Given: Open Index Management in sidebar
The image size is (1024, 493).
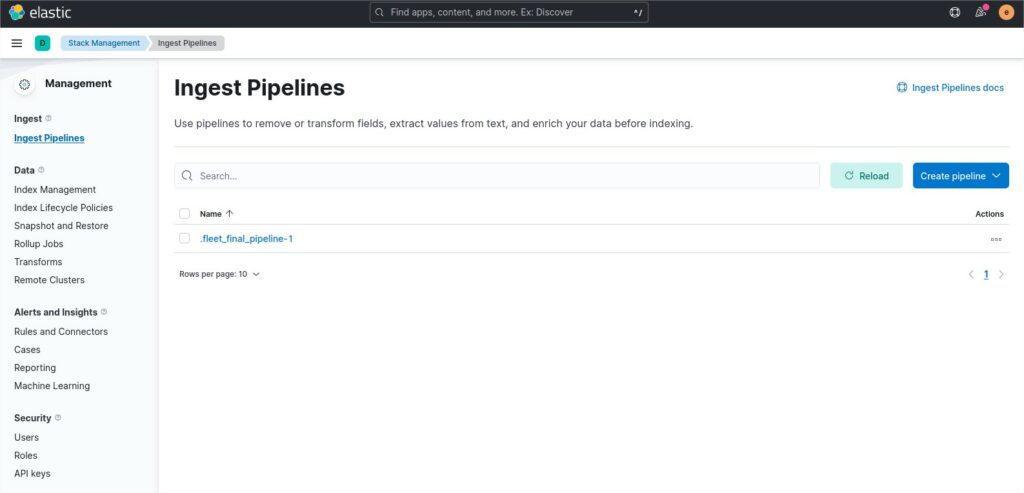Looking at the screenshot, I should click(x=55, y=189).
